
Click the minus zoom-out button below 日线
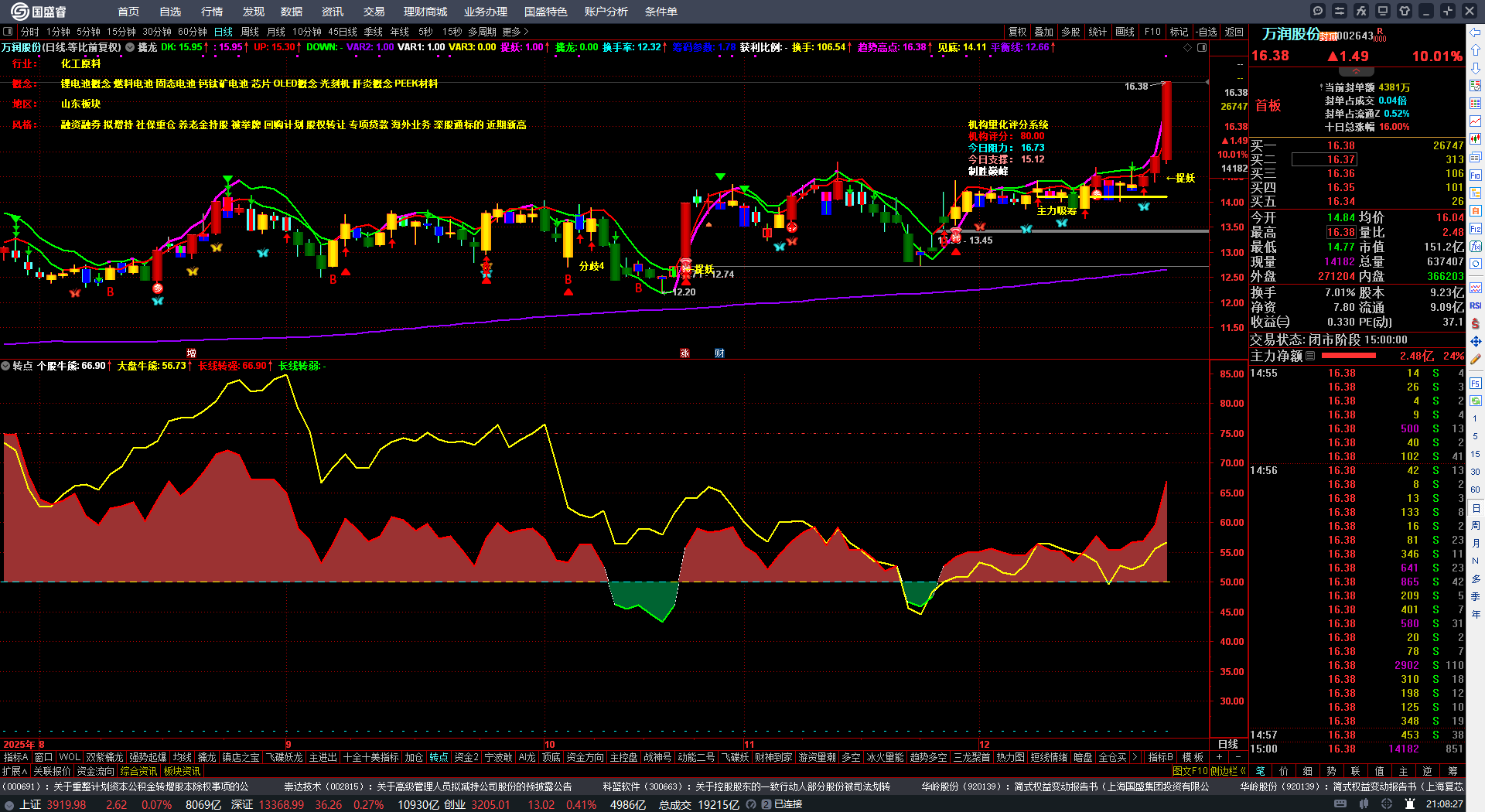click(x=1237, y=757)
